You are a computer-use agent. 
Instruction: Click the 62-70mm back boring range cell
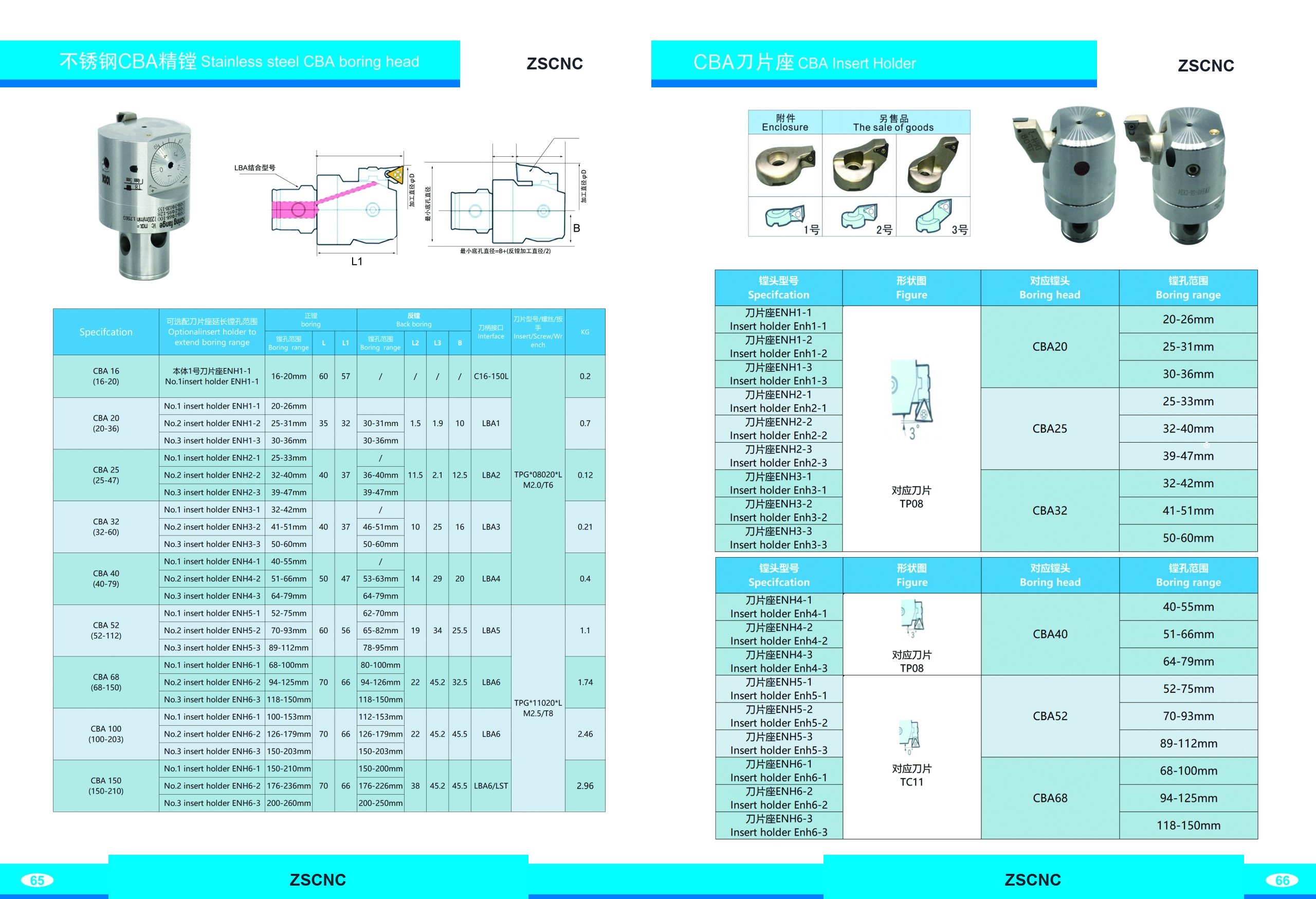(380, 613)
